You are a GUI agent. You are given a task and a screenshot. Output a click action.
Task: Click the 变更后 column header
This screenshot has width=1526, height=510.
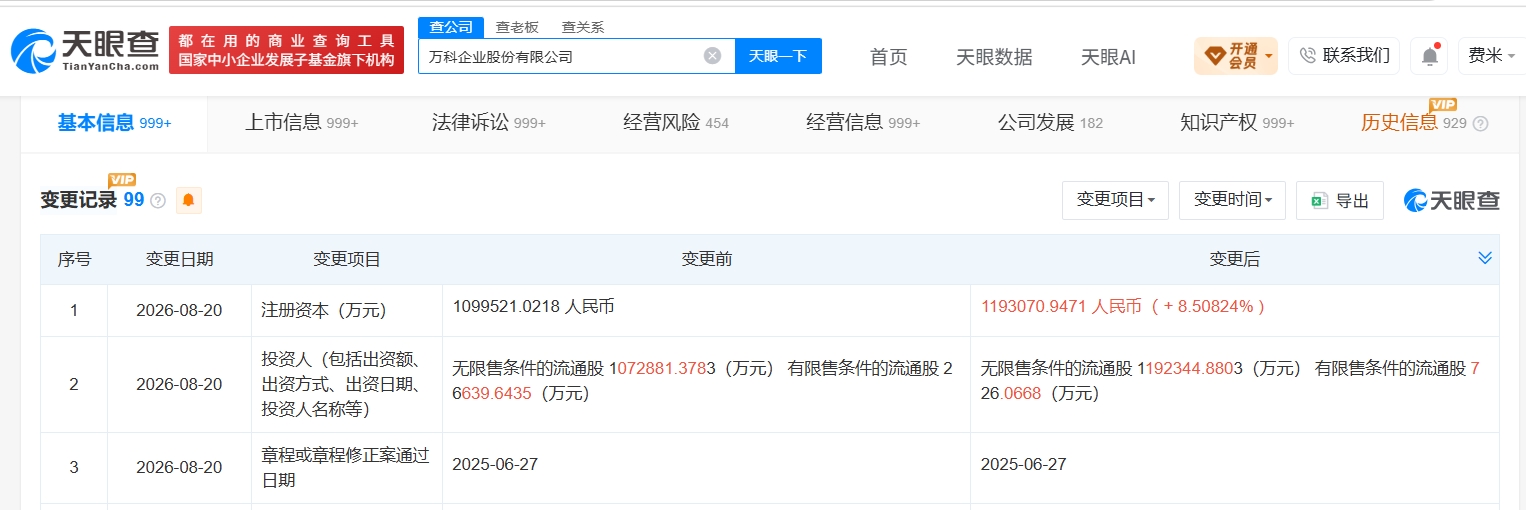(1234, 259)
